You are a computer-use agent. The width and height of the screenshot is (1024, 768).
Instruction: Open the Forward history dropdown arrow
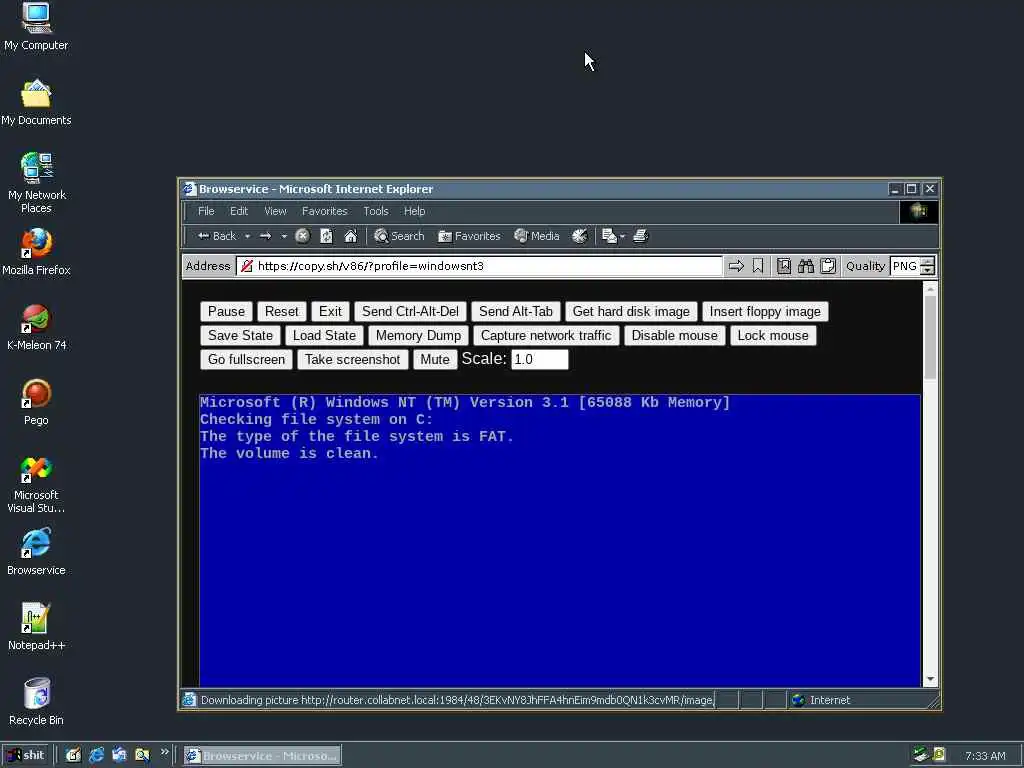tap(283, 236)
